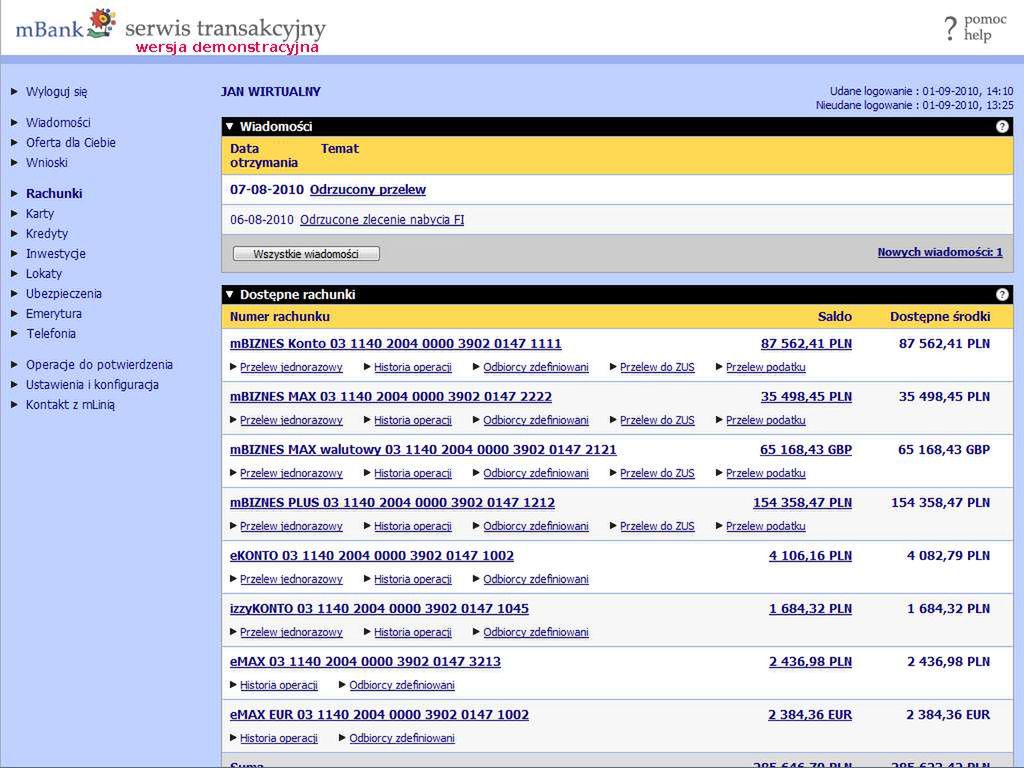Odbiorcy zdefiniowani for eMAX EUR
This screenshot has height=768, width=1024.
coord(402,737)
